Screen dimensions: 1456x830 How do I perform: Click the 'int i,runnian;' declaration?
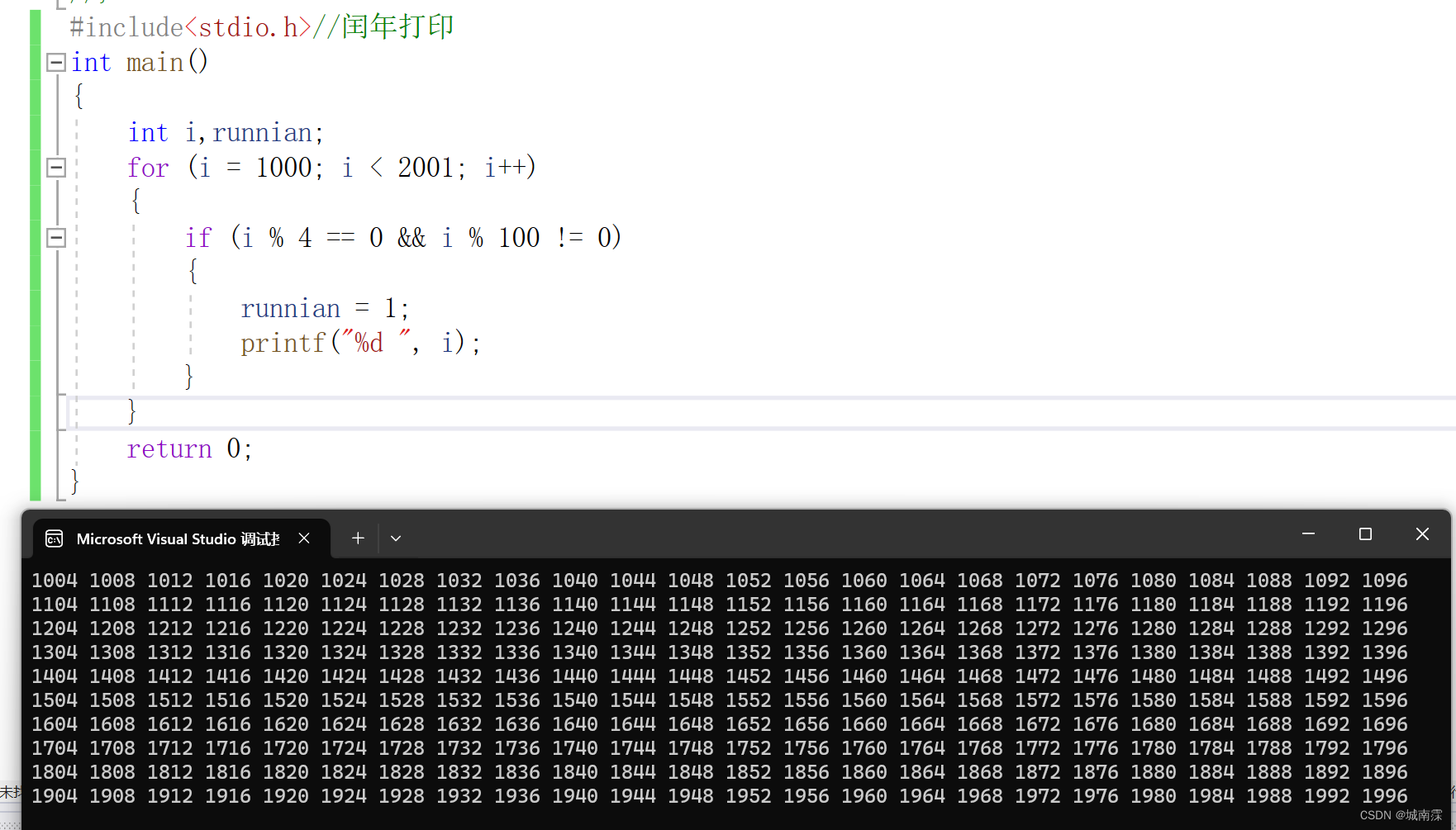pos(226,133)
